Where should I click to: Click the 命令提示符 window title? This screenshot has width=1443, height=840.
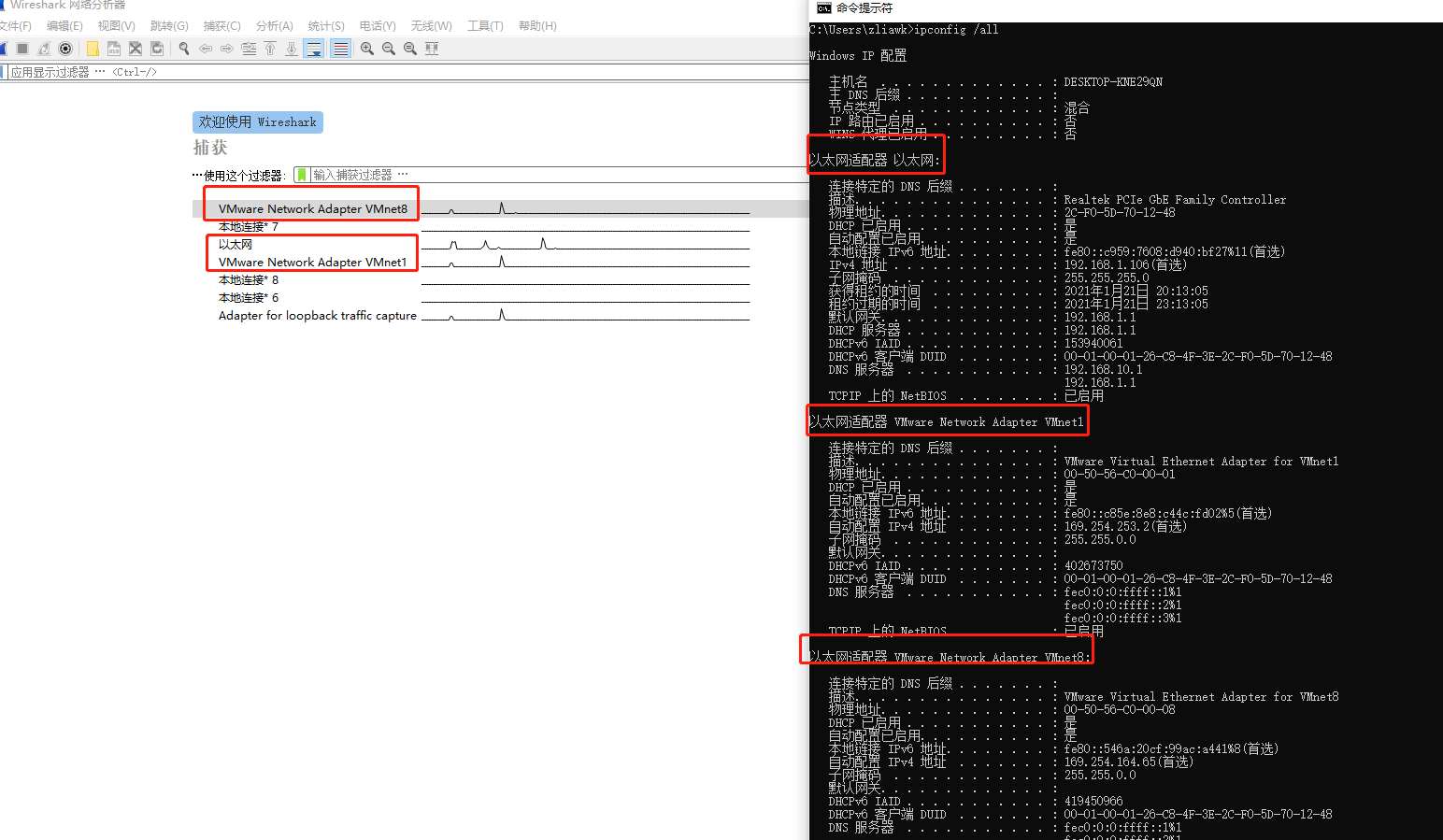864,8
